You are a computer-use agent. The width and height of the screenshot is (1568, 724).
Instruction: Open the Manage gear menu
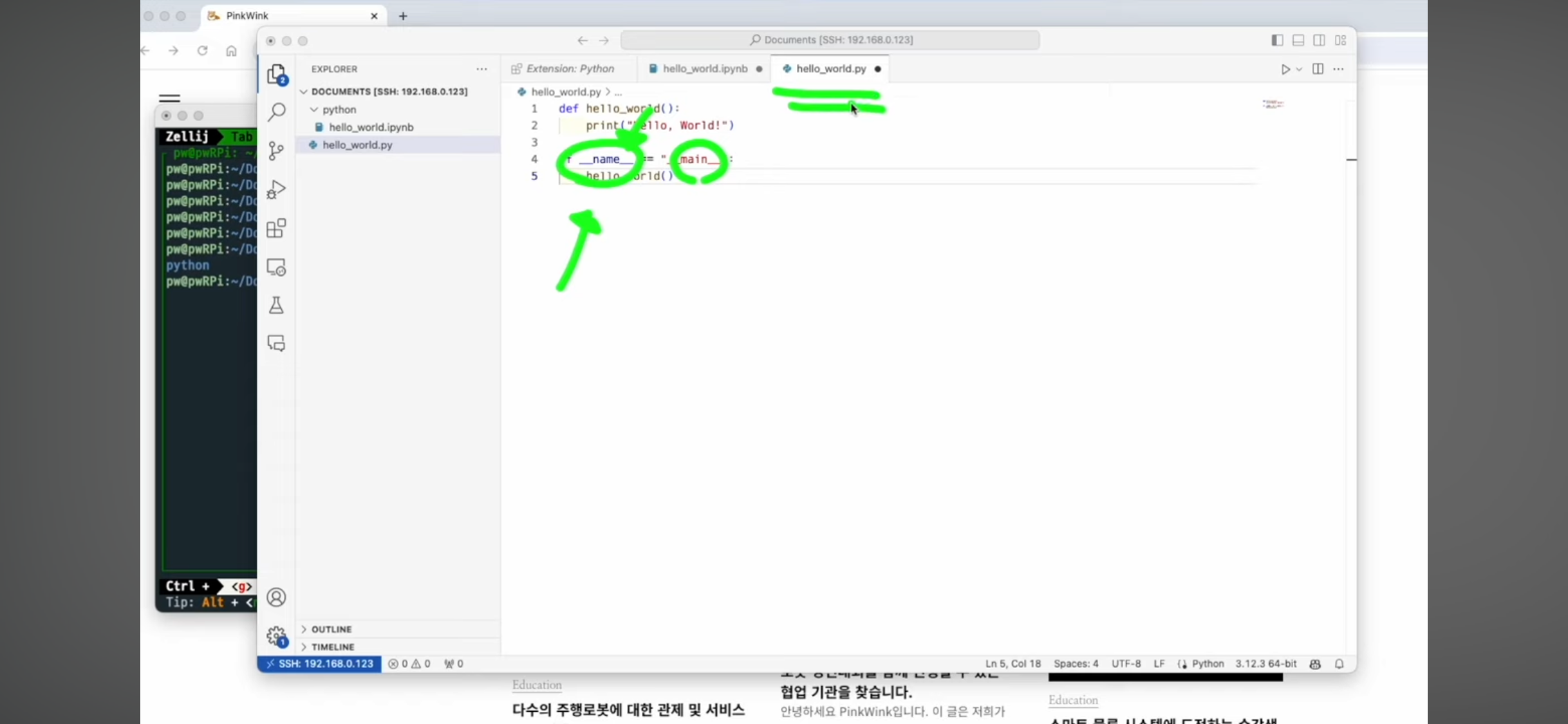coord(276,636)
